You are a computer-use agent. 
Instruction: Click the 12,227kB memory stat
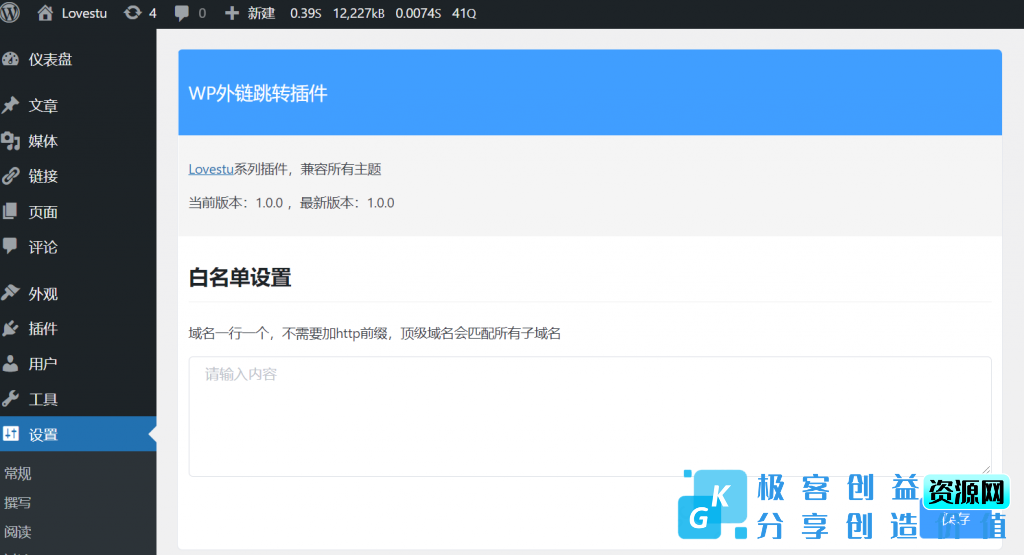(x=359, y=13)
